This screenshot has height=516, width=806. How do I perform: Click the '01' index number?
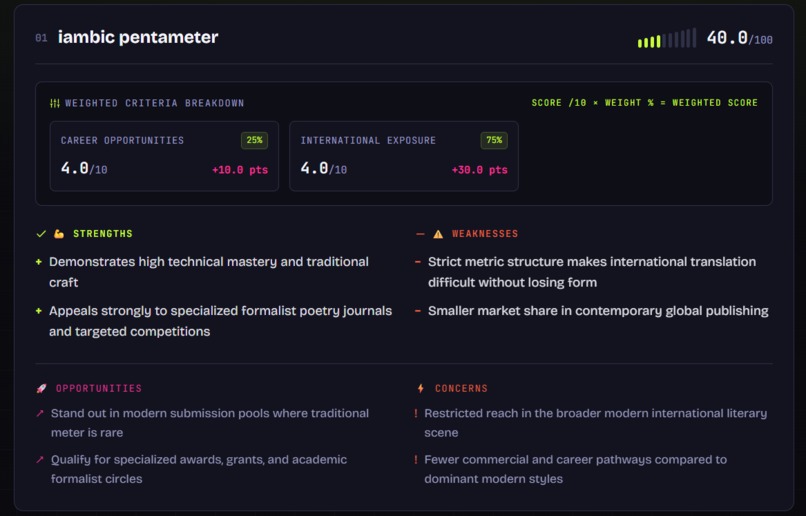pos(41,38)
